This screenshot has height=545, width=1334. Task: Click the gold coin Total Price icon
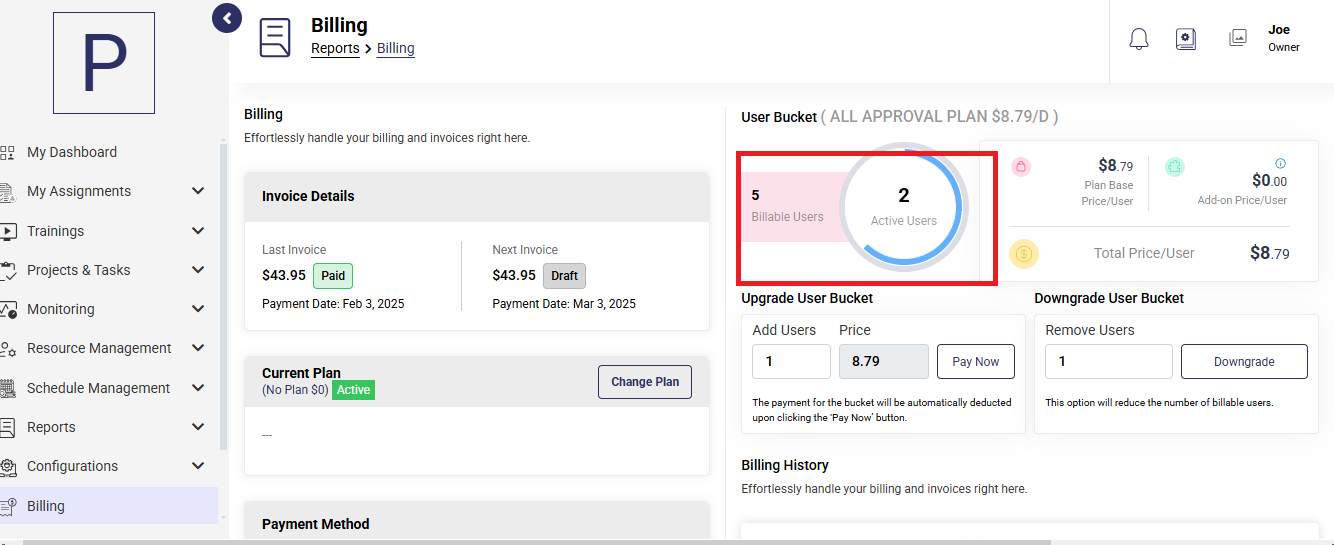pos(1024,254)
